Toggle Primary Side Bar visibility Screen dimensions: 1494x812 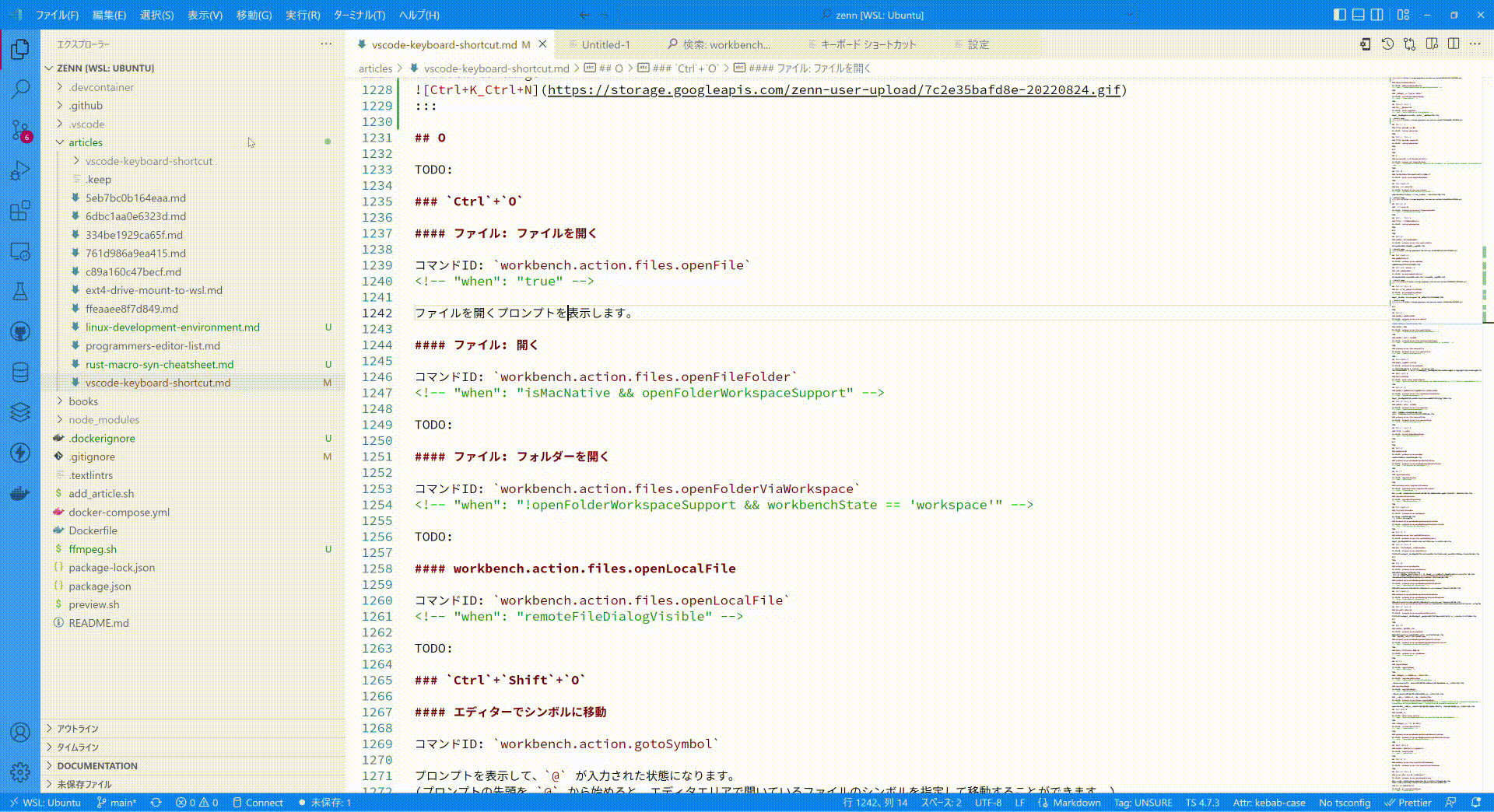pyautogui.click(x=1340, y=15)
